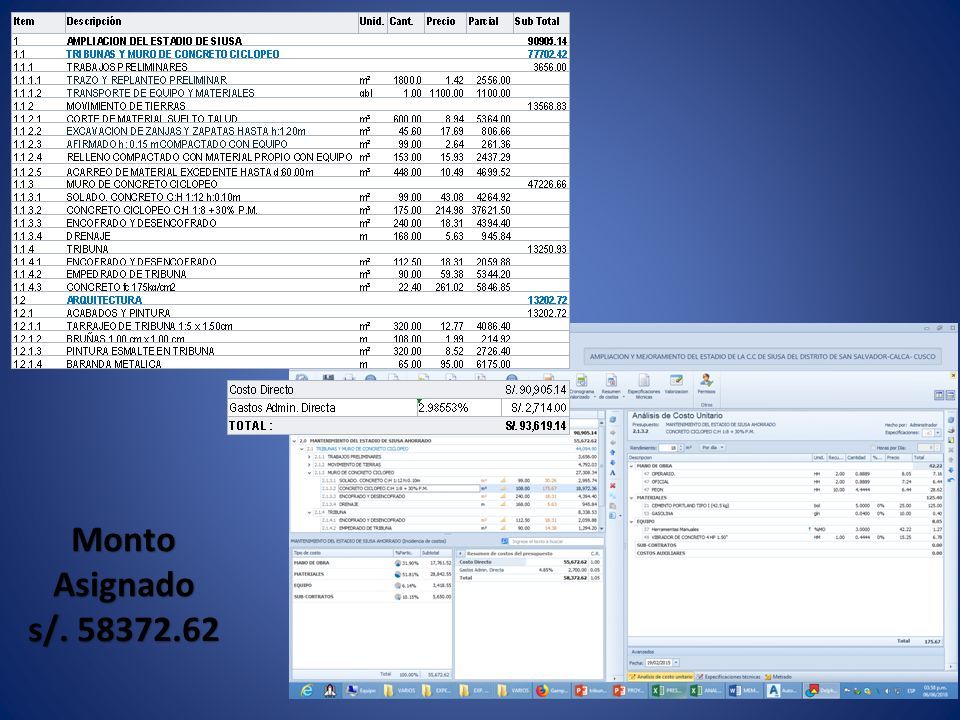Click the blue down arrow in budget sidebar
The height and width of the screenshot is (720, 960).
(x=612, y=463)
